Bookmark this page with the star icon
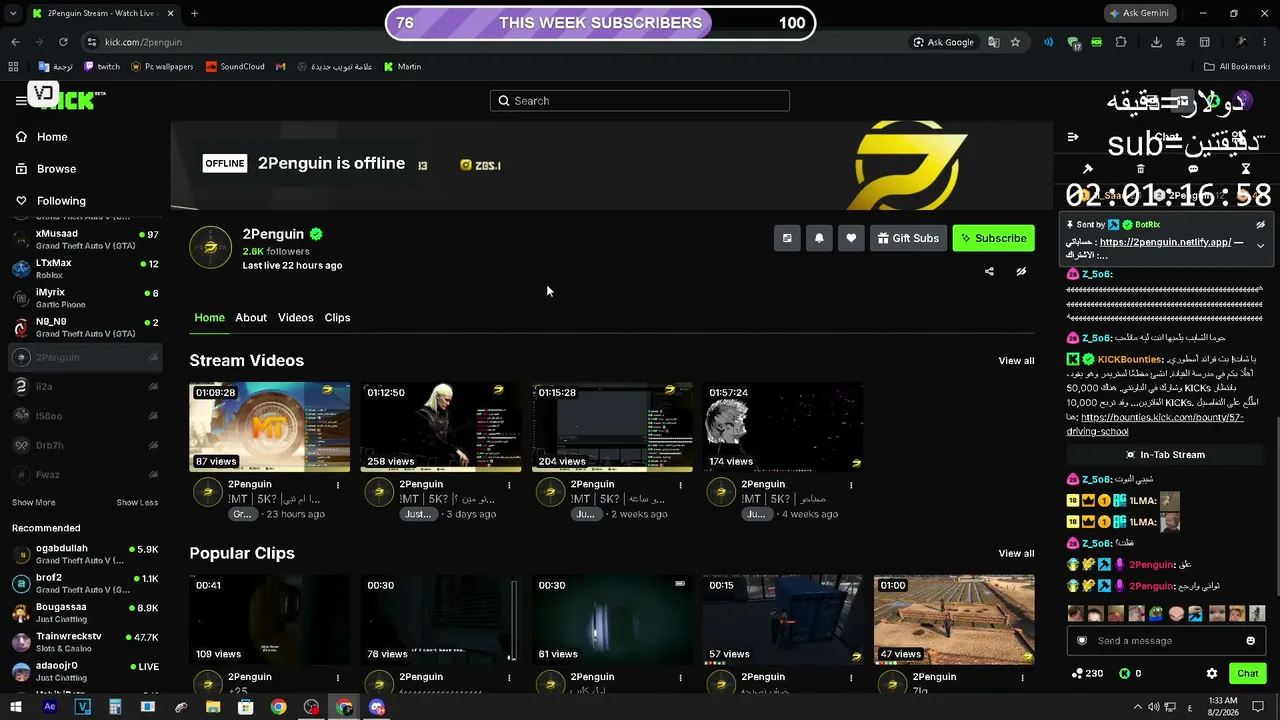 [x=1015, y=42]
